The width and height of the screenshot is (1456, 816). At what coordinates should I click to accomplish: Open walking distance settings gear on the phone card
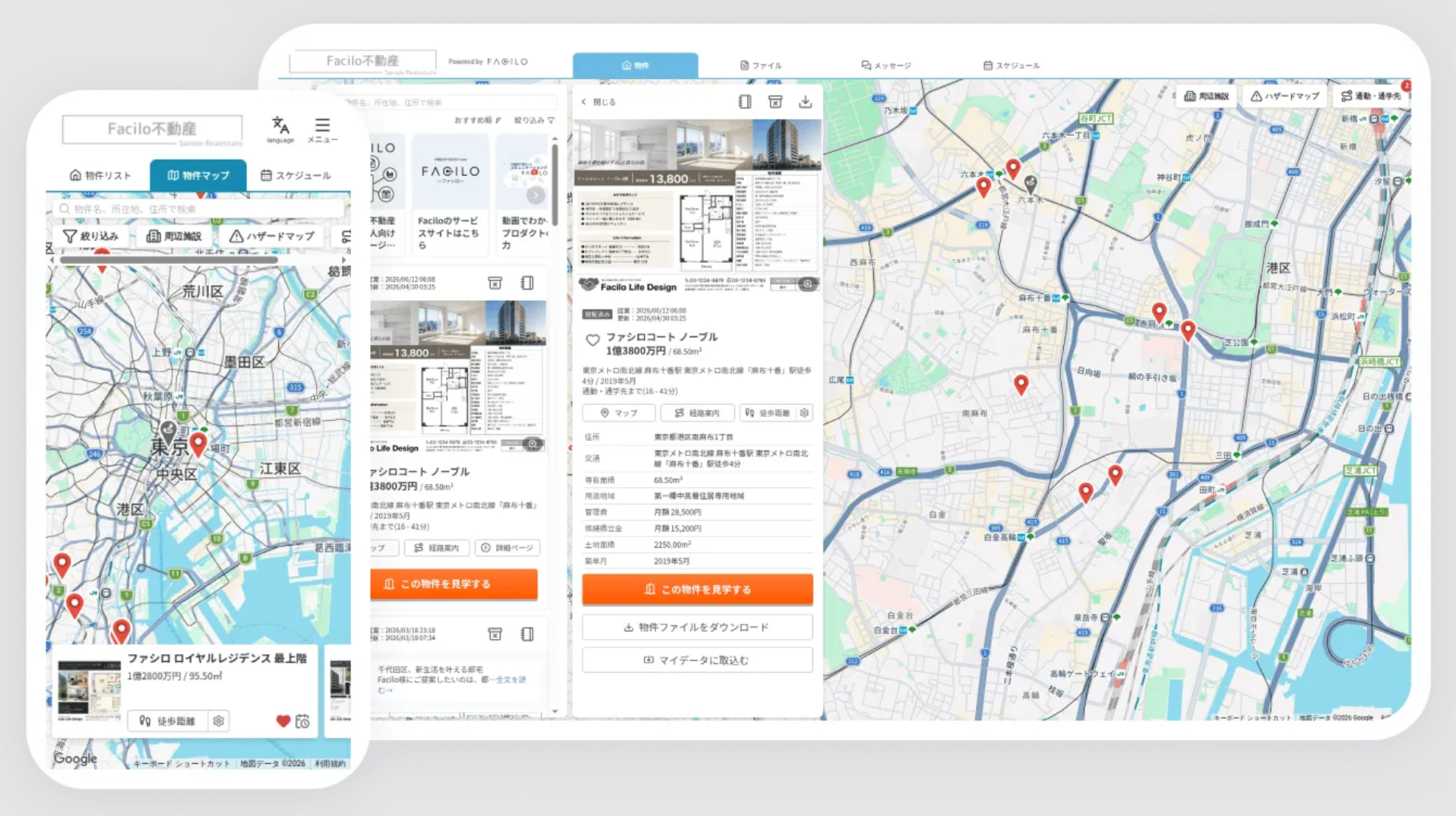point(219,721)
